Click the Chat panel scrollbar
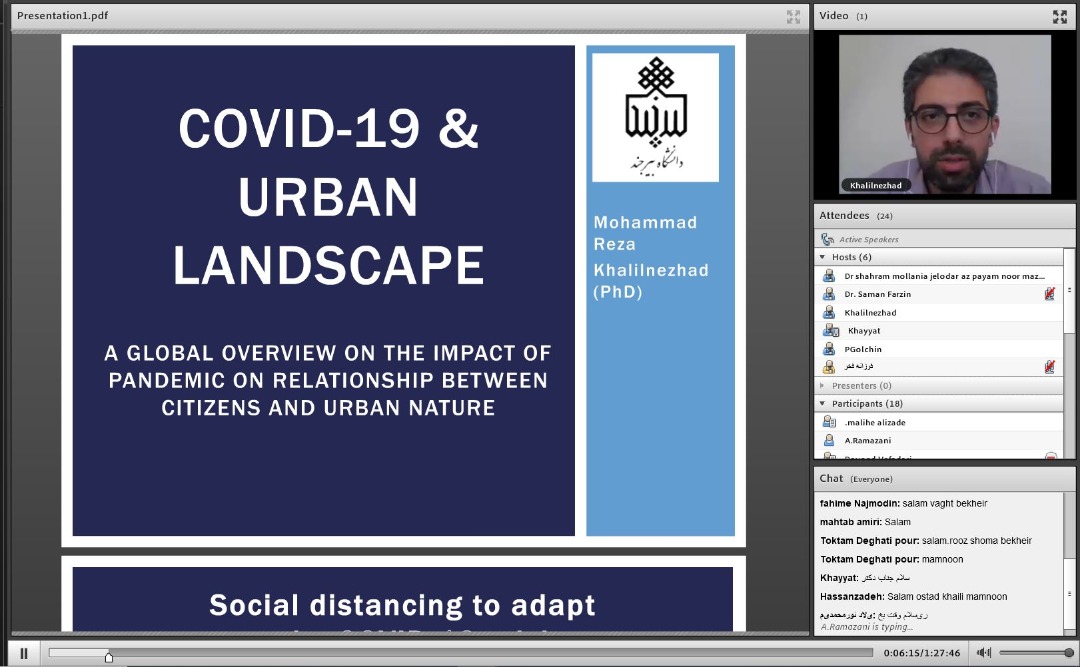1080x667 pixels. (1069, 530)
